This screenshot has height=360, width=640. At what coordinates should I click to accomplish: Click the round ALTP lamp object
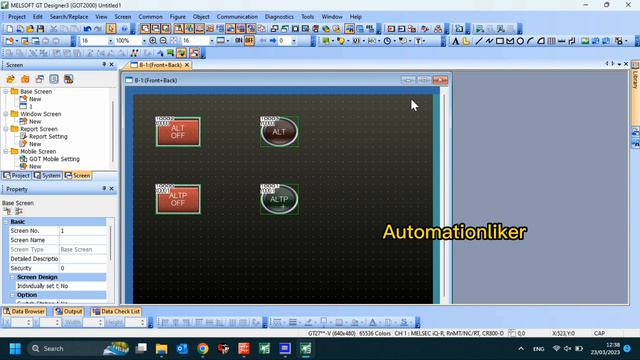pyautogui.click(x=279, y=199)
